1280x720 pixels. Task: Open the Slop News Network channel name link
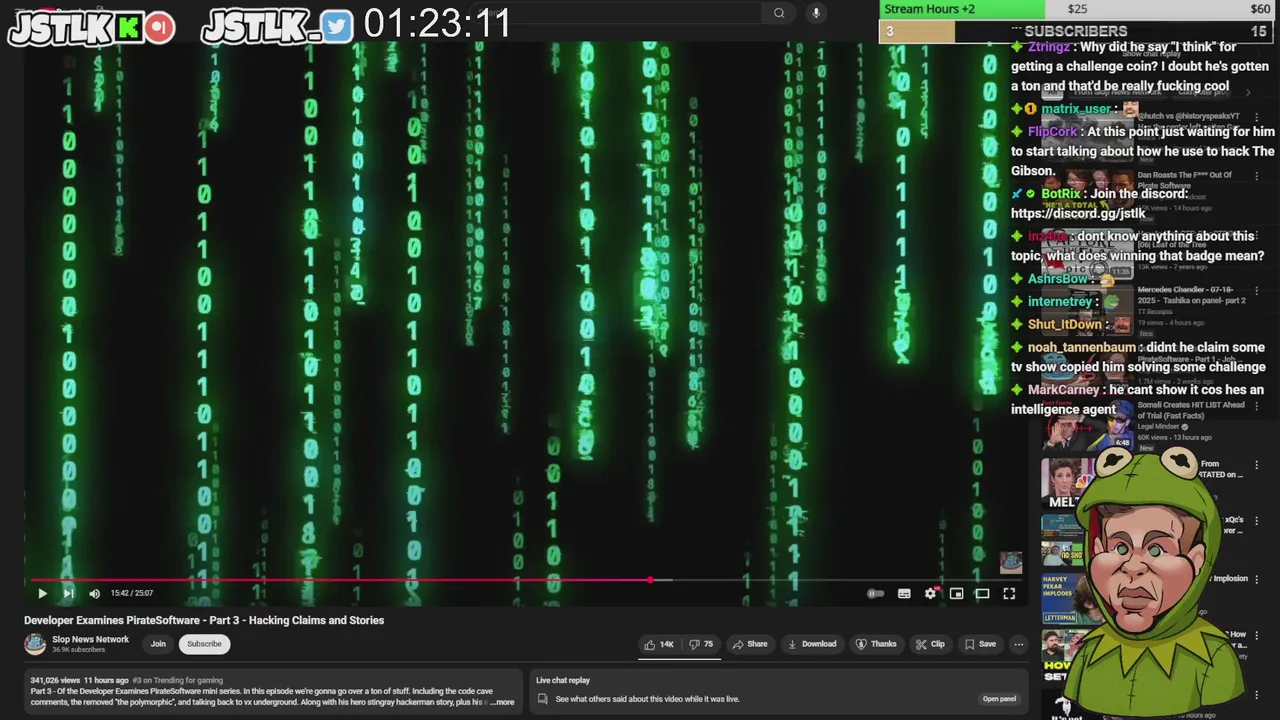(90, 639)
